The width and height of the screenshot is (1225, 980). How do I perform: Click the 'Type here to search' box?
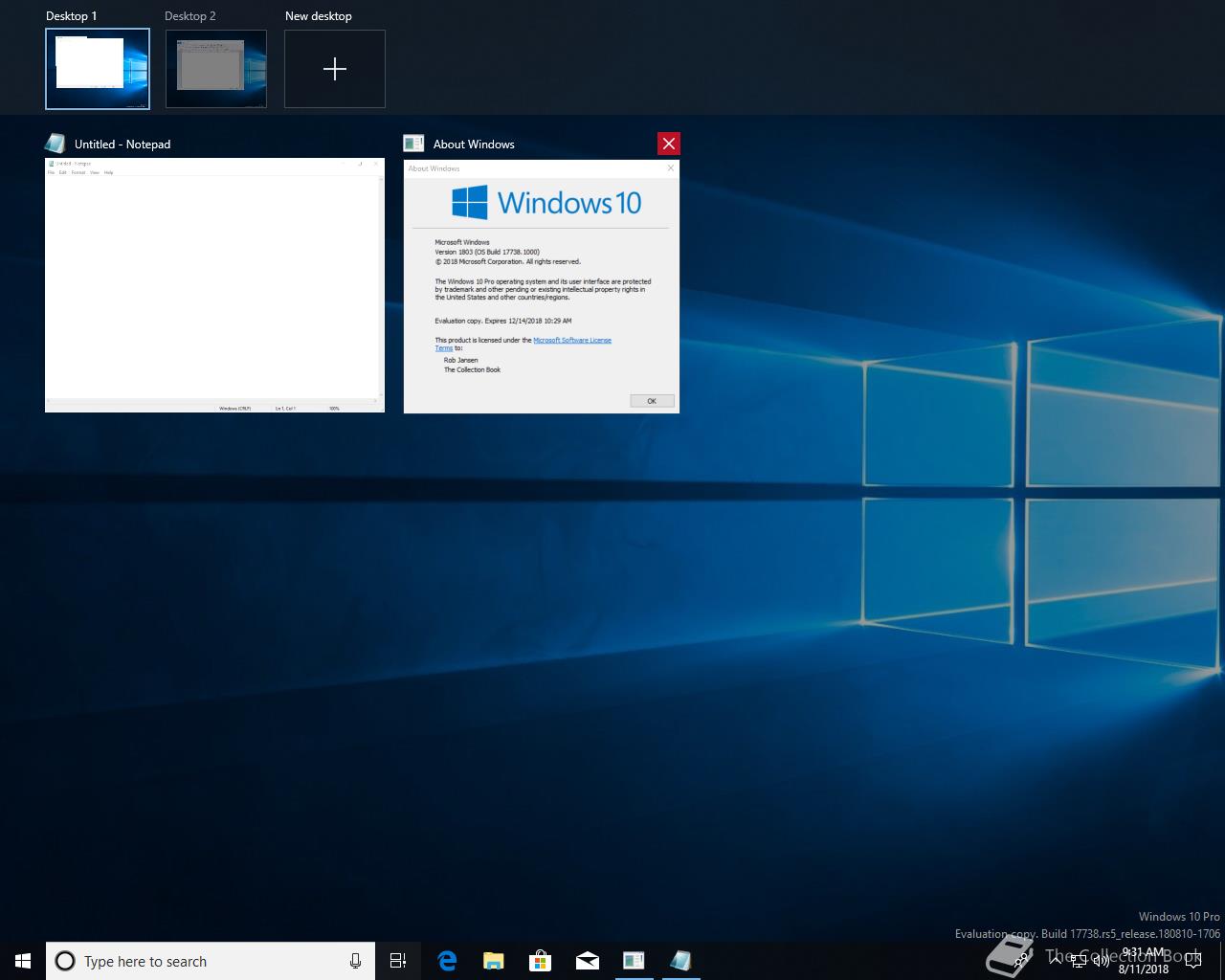click(x=211, y=961)
